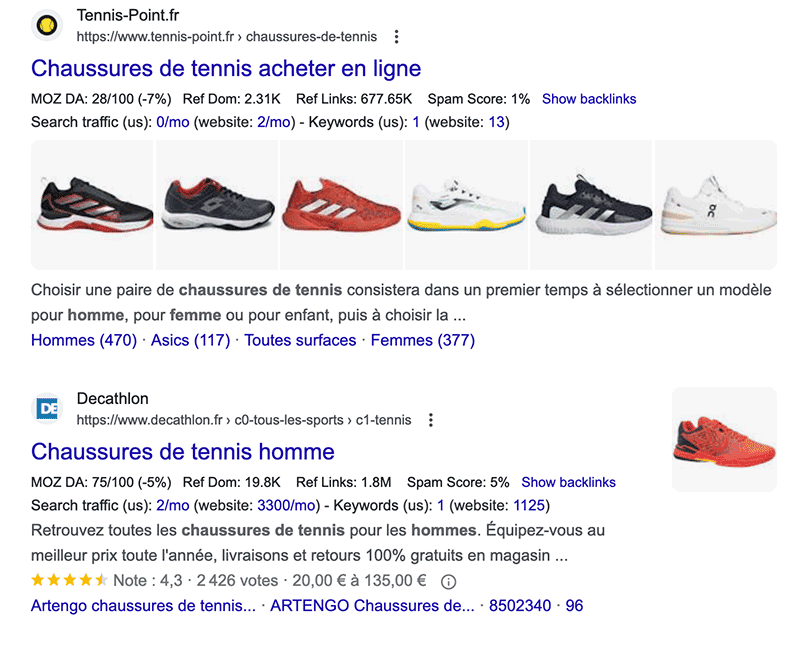The height and width of the screenshot is (650, 800).
Task: Open three-dot menu for Decathlon result
Action: (431, 420)
